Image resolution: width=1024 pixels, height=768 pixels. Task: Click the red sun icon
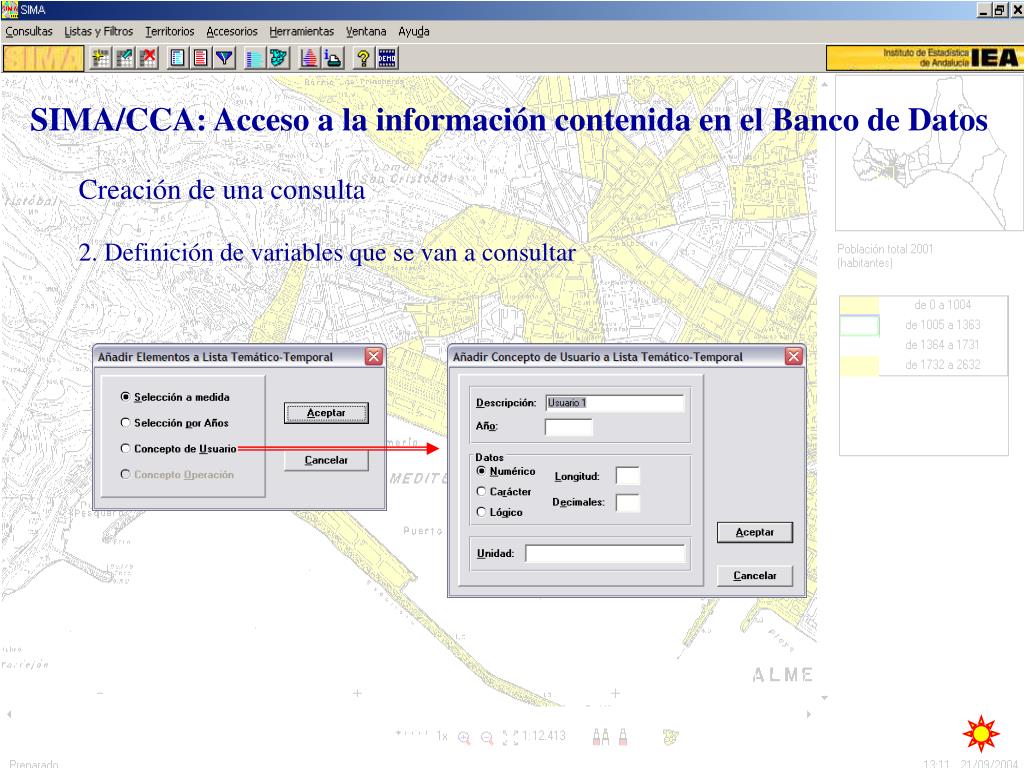click(981, 733)
